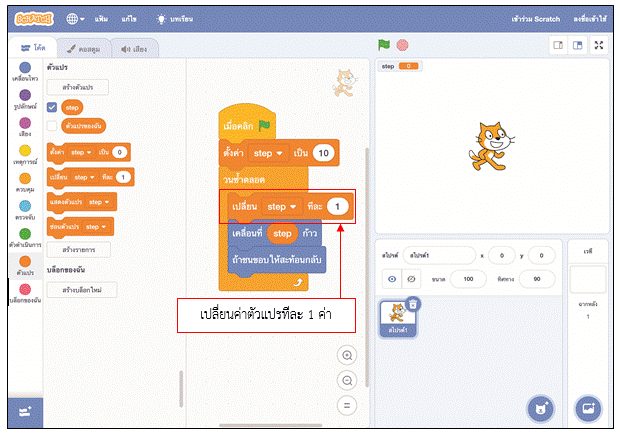Open the globe language dropdown

point(77,18)
